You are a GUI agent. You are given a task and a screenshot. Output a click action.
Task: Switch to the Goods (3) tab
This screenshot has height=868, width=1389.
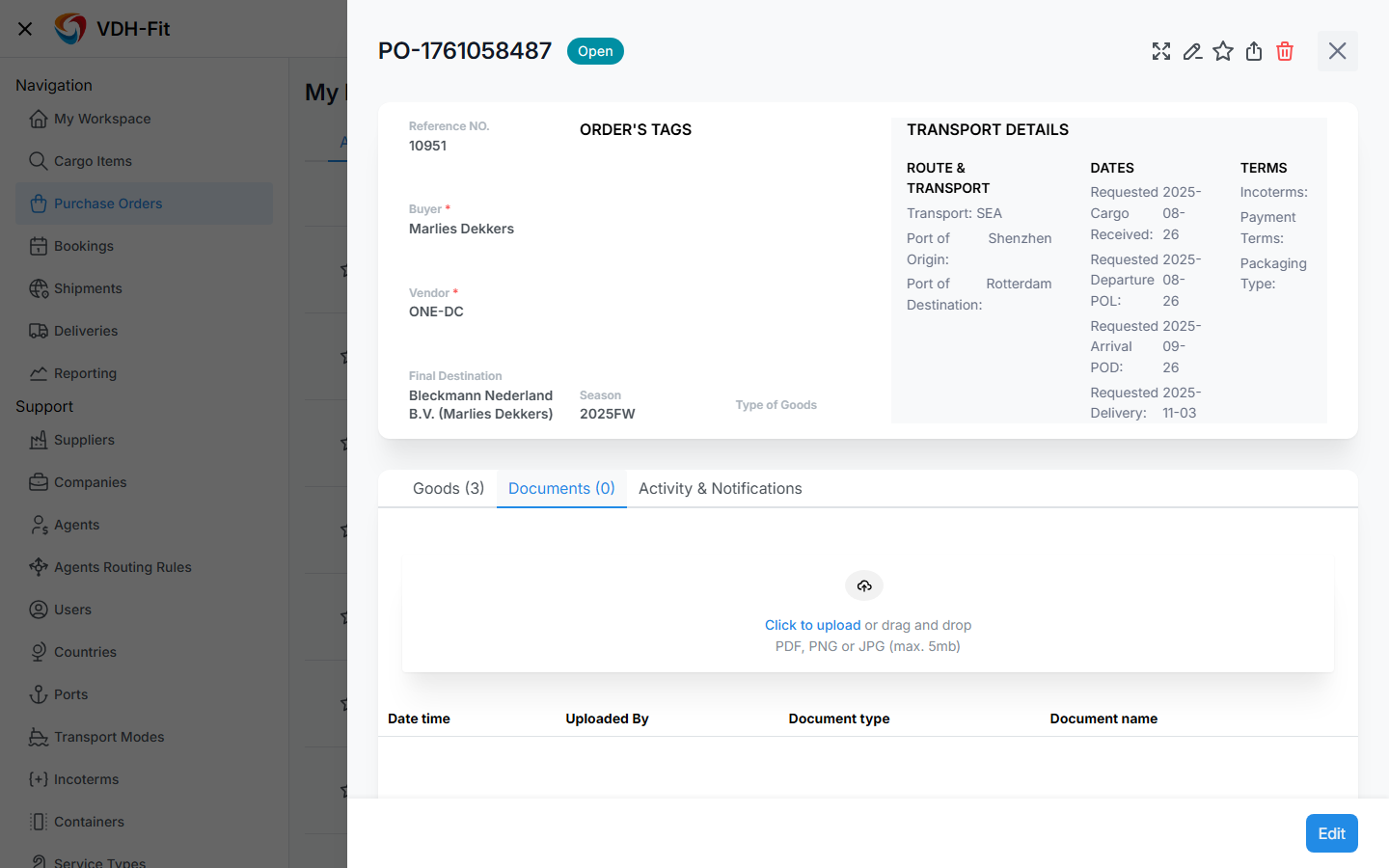(449, 488)
